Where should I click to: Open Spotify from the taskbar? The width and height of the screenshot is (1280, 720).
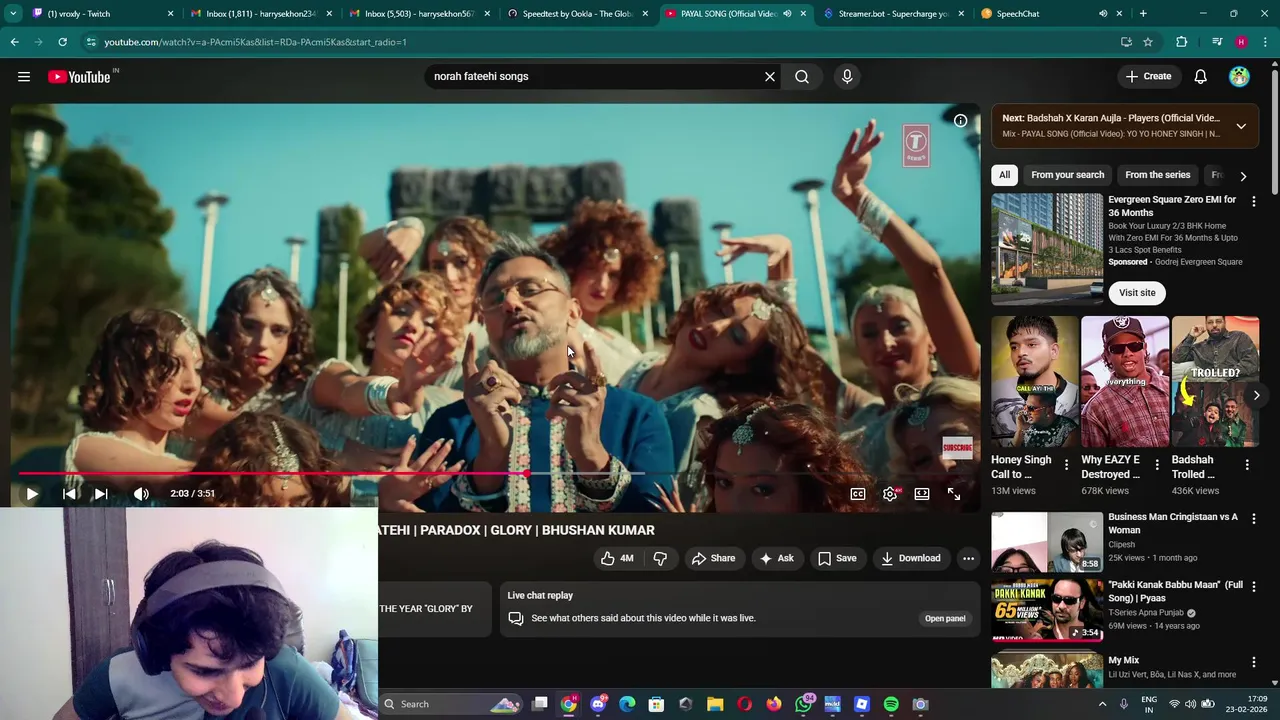coord(891,704)
